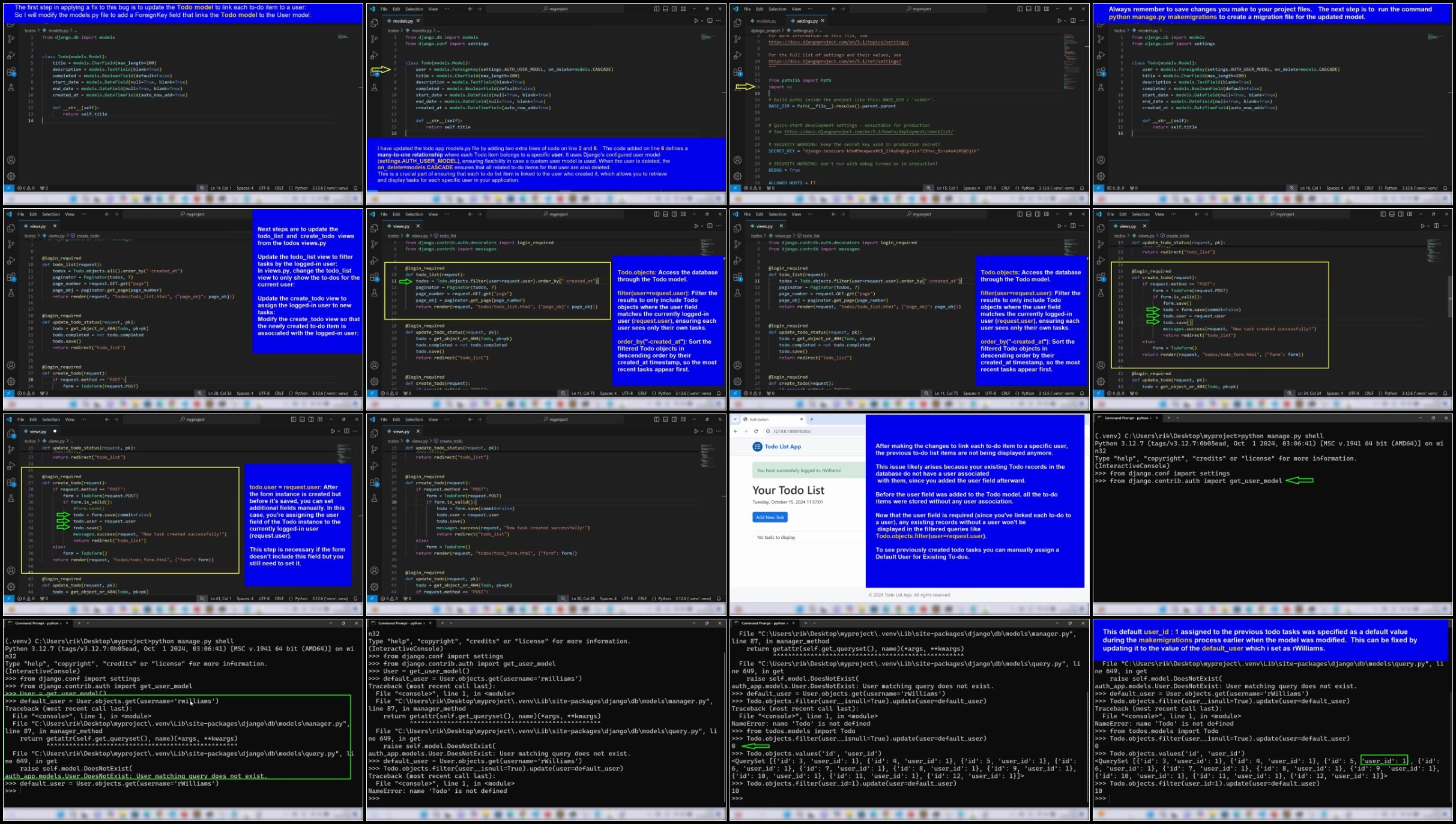The image size is (1456, 824).
Task: Open a new tab in the browser window
Action: pyautogui.click(x=811, y=420)
